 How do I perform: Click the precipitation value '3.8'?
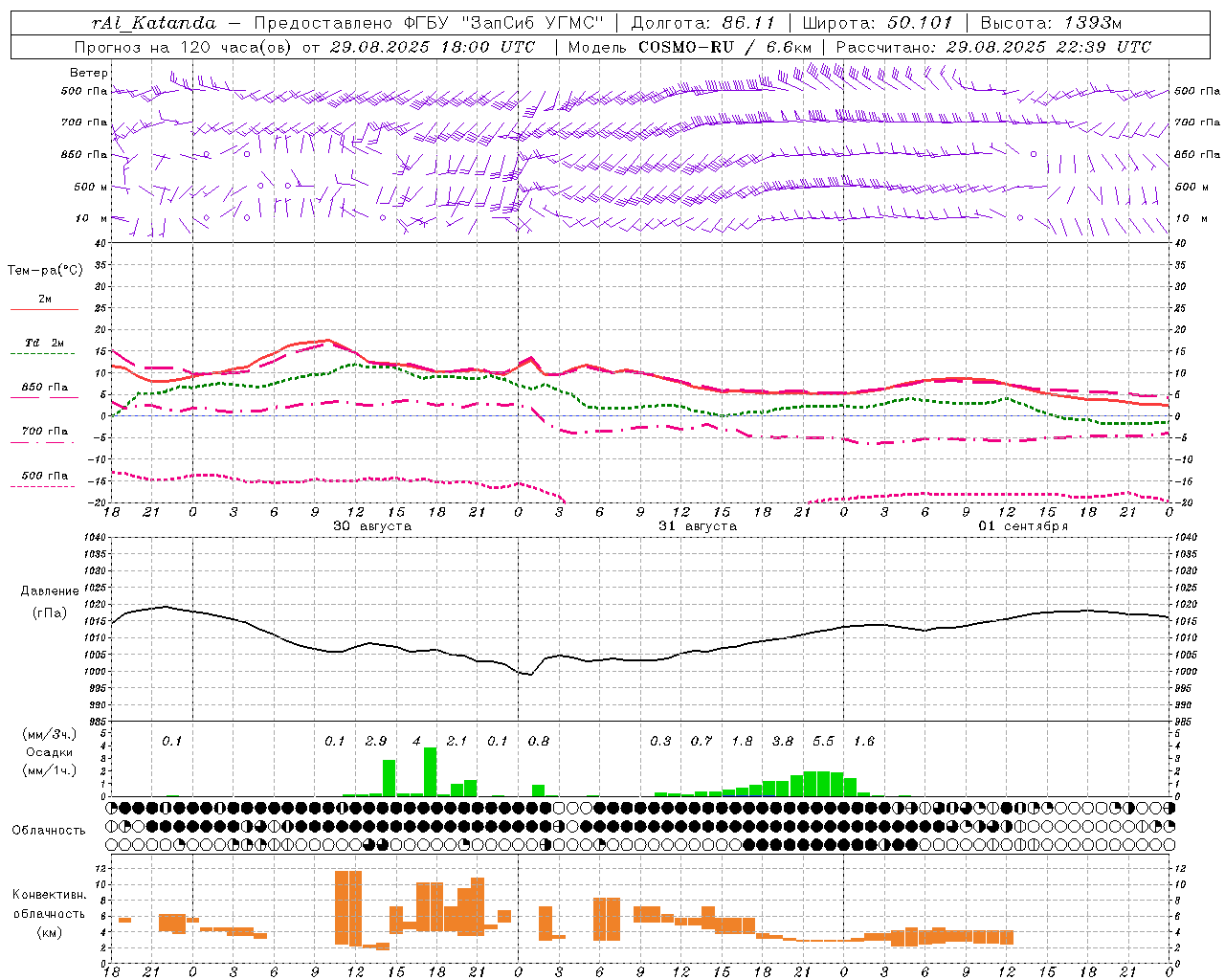coord(783,741)
